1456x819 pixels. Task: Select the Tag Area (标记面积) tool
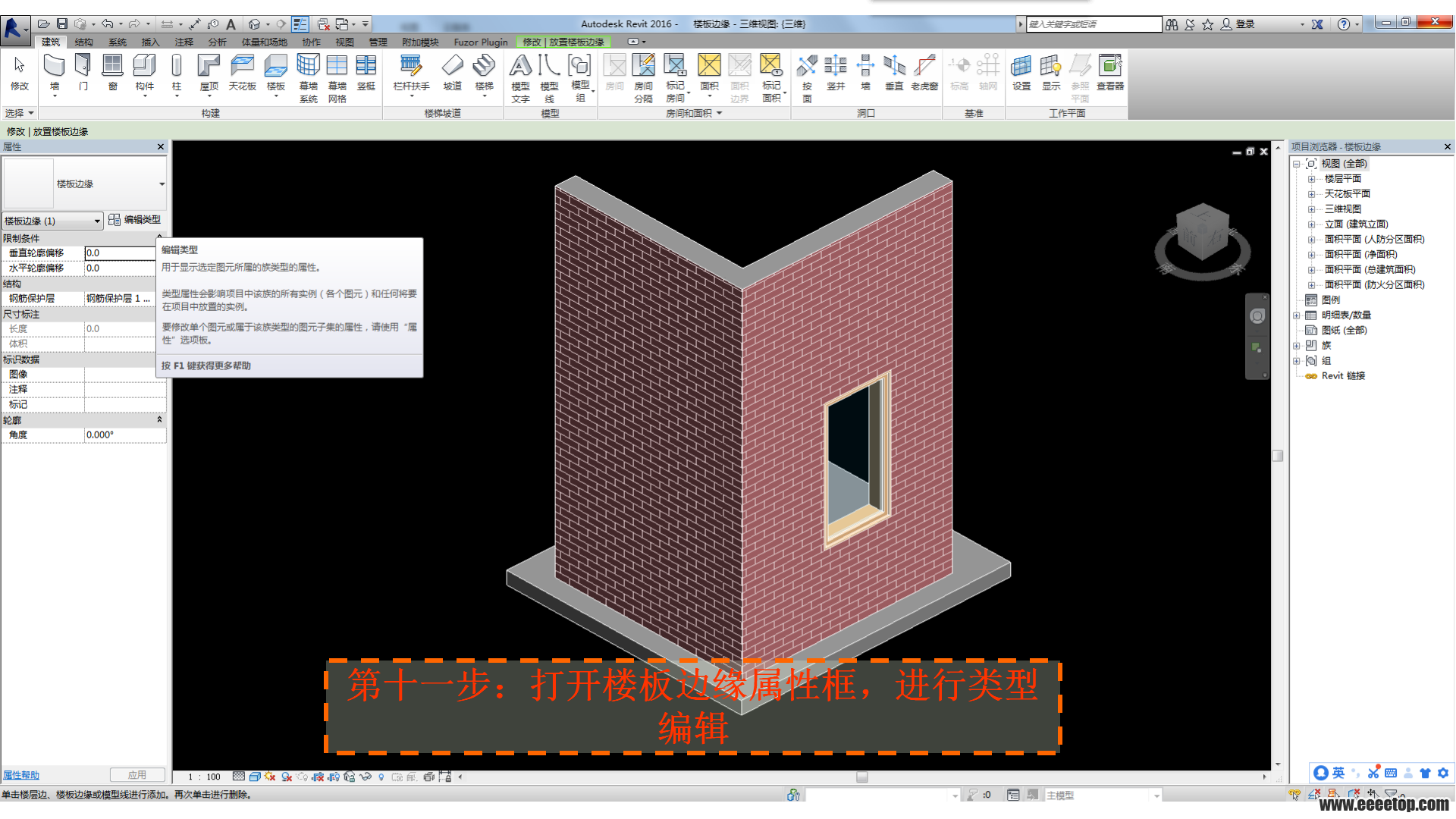(x=771, y=78)
